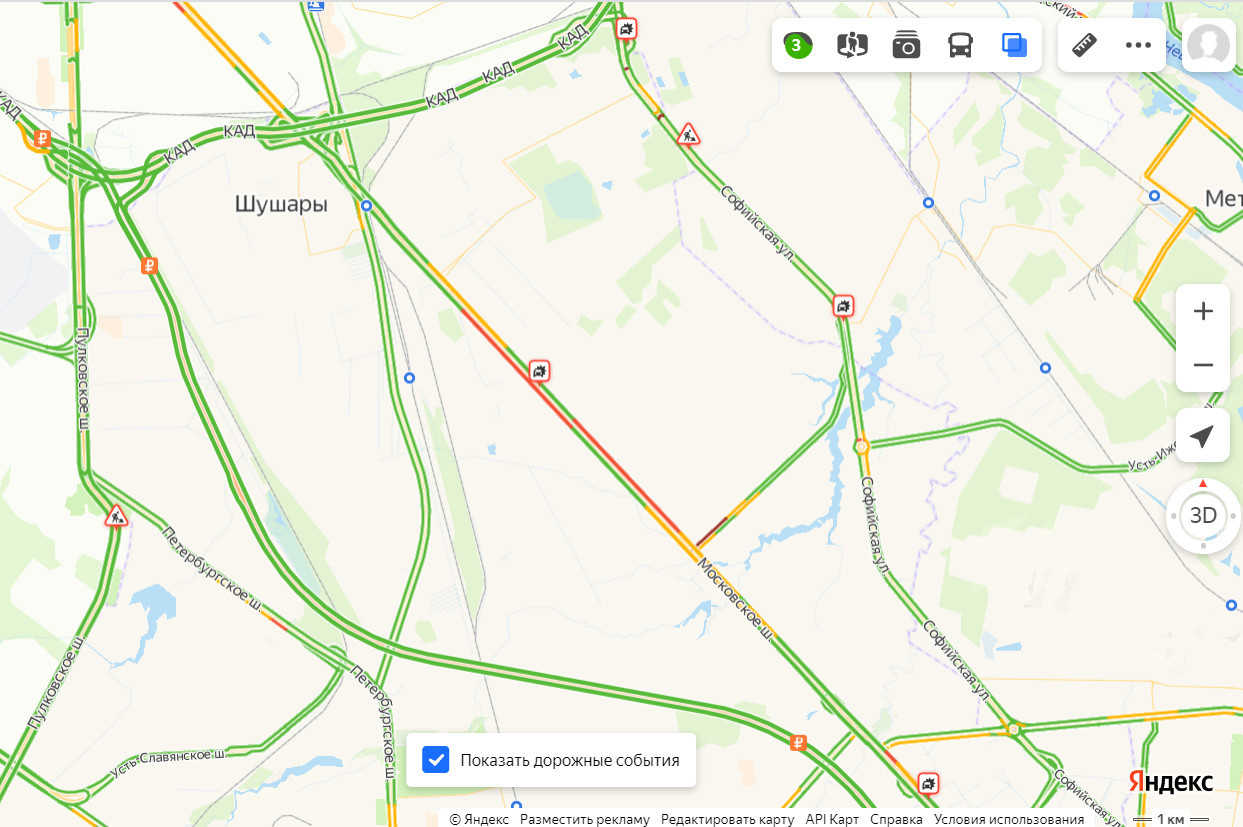Zoom out with the minus button
1243x827 pixels.
point(1203,365)
